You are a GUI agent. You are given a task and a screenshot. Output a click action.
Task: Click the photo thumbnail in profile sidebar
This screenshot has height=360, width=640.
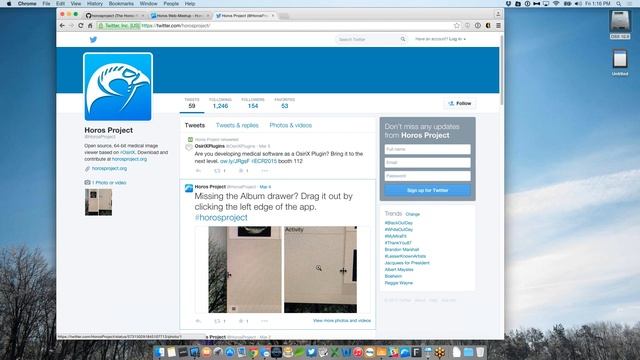pyautogui.click(x=98, y=202)
